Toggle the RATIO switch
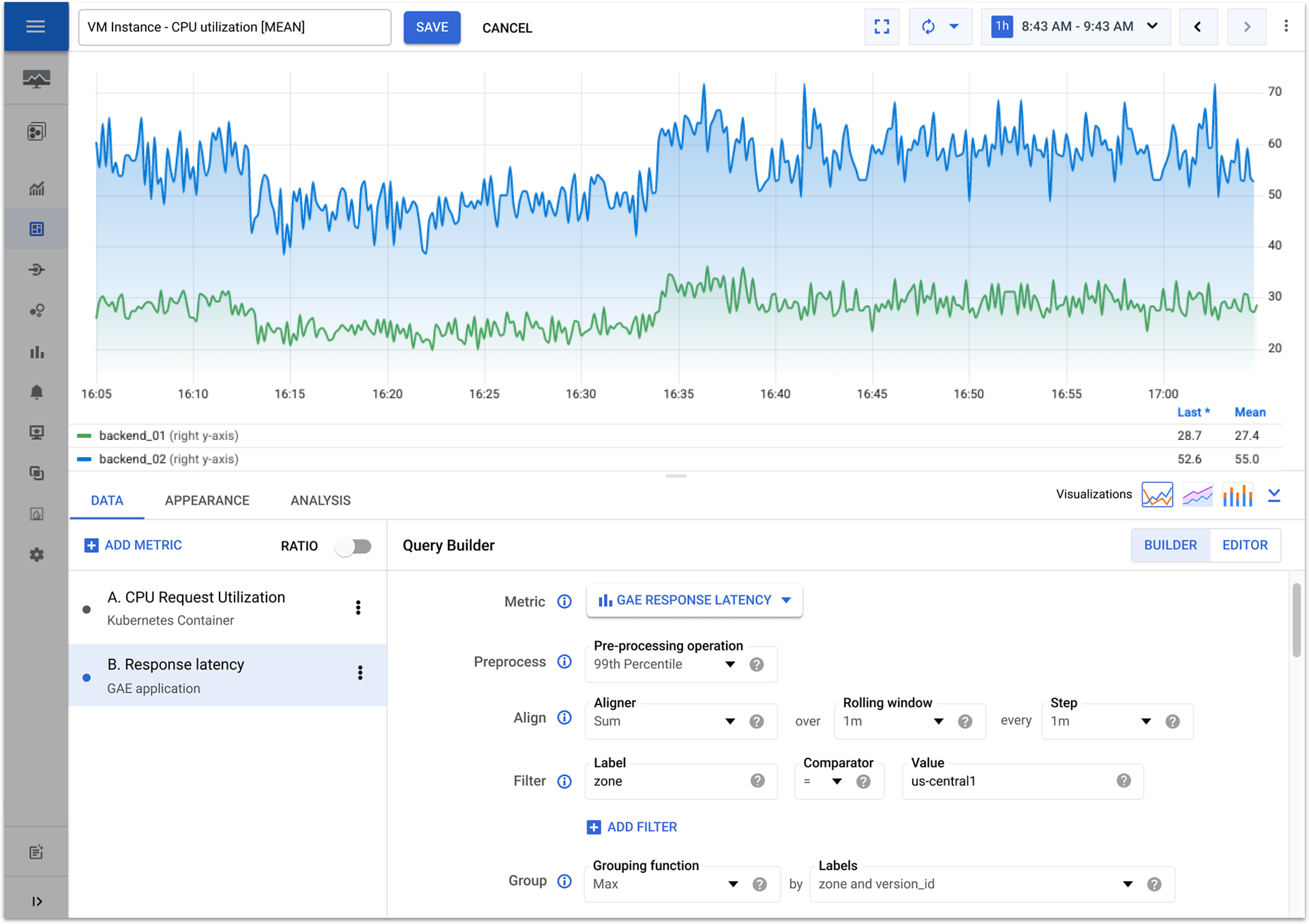 click(353, 547)
